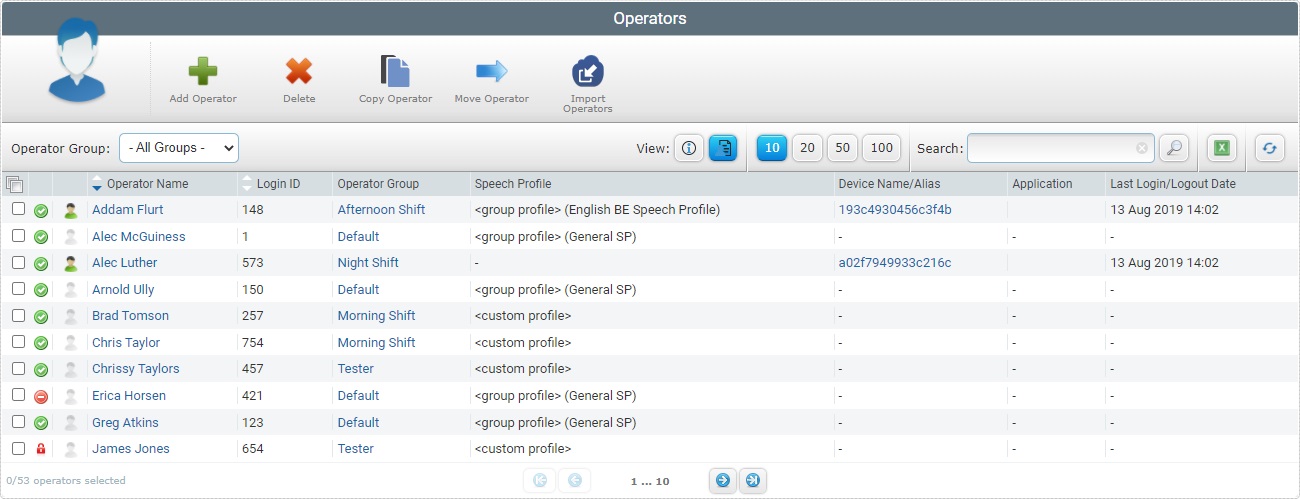Viewport: 1300px width, 499px height.
Task: Open the Afternoon Shift group link
Action: pos(381,210)
